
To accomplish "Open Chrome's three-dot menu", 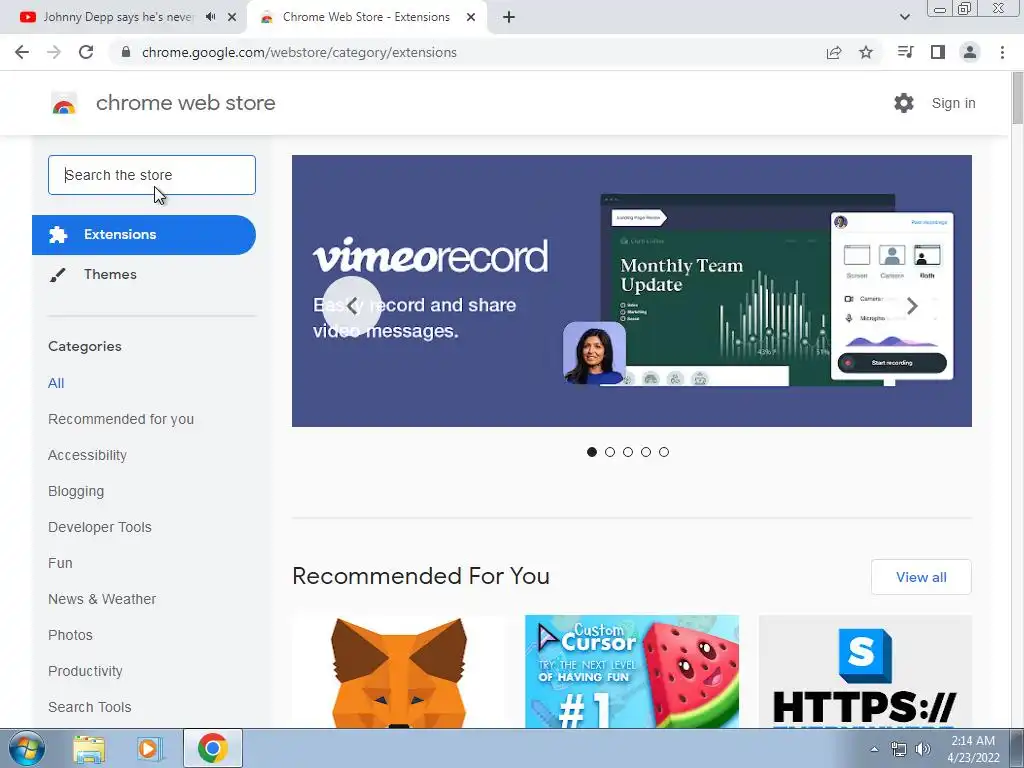I will tap(1002, 52).
